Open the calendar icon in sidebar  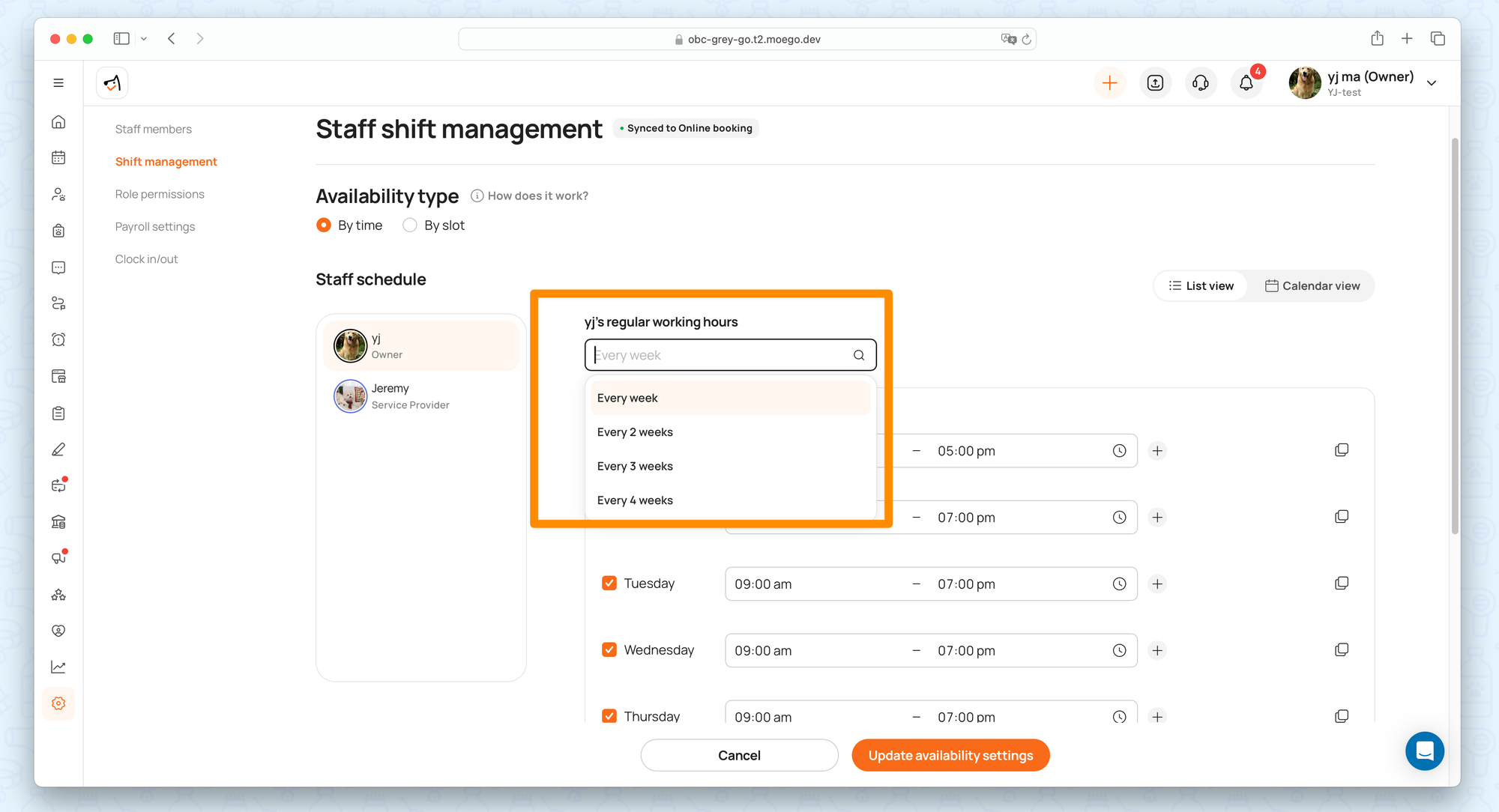(58, 157)
